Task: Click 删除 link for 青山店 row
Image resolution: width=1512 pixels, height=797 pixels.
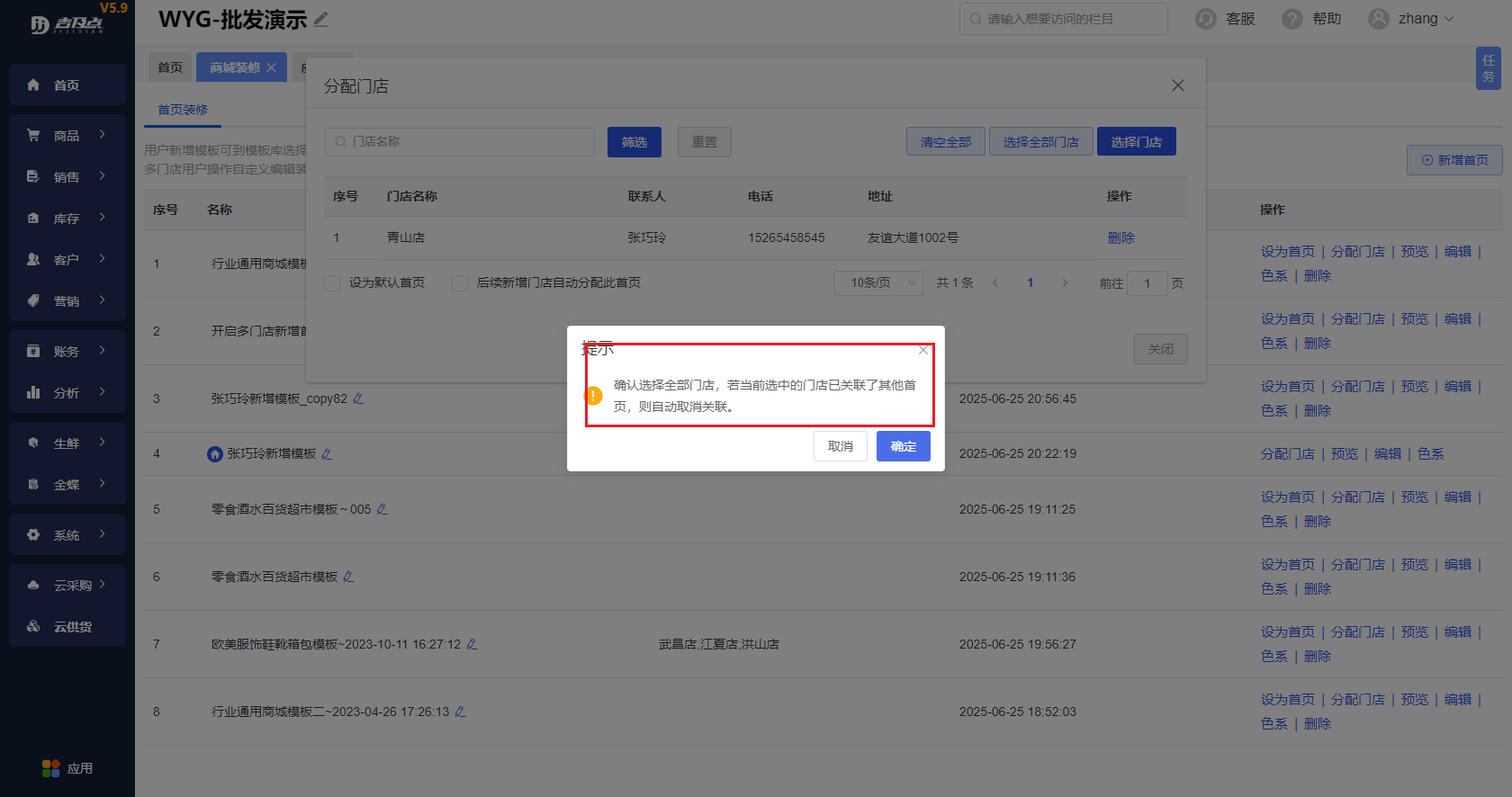Action: [x=1120, y=238]
